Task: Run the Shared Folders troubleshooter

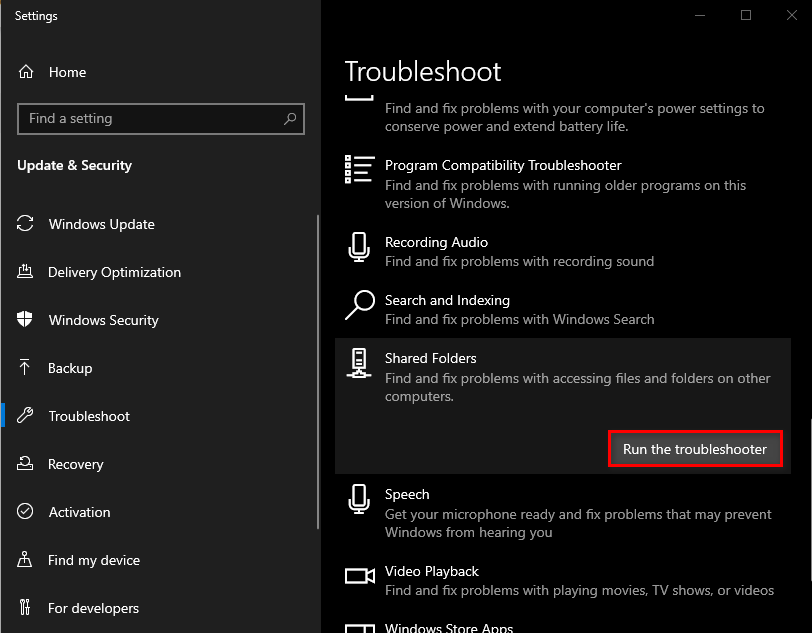Action: click(x=695, y=449)
